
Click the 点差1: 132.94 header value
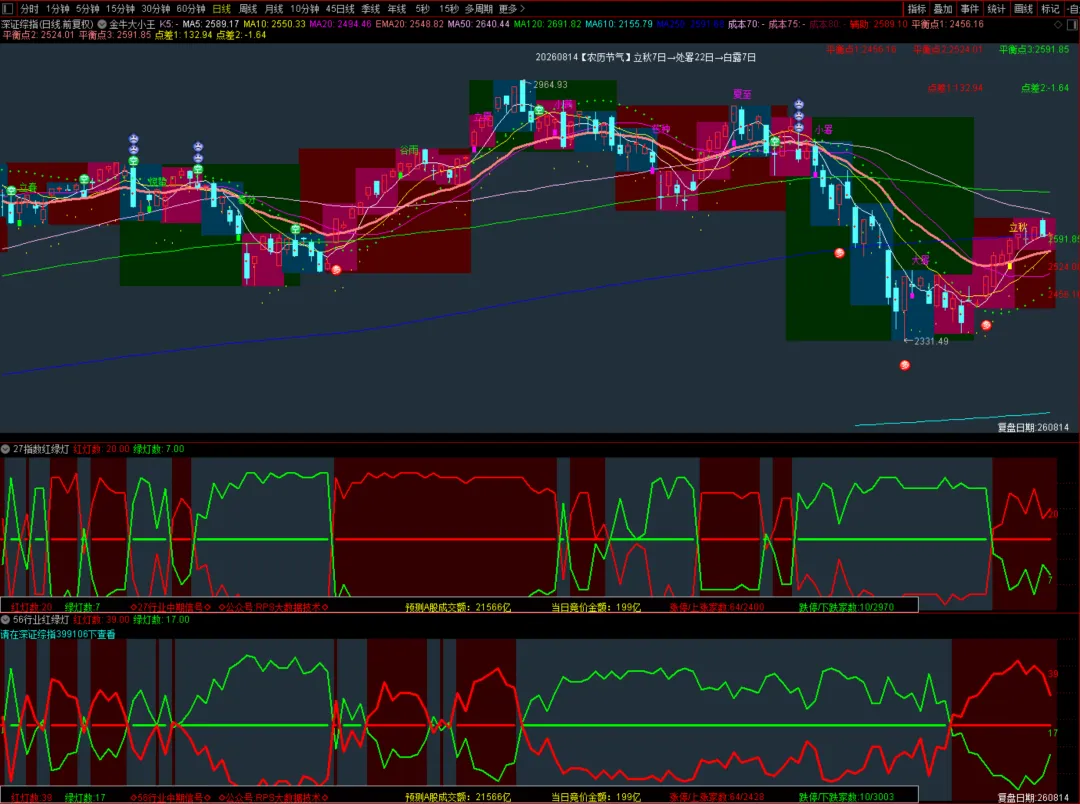point(183,35)
